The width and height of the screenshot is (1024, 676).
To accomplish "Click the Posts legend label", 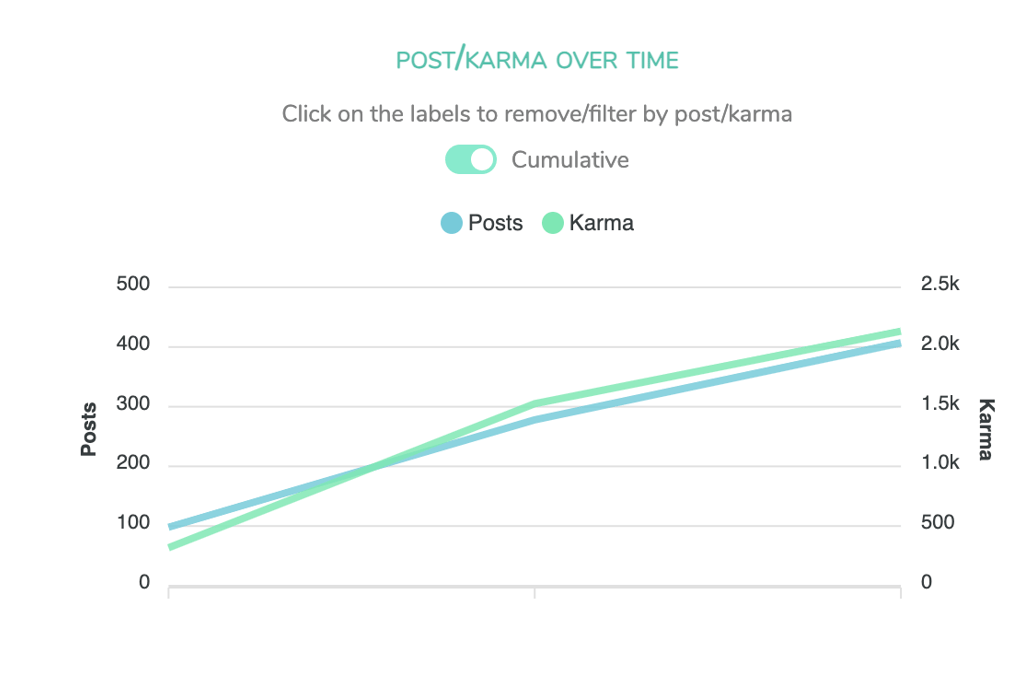I will point(496,223).
